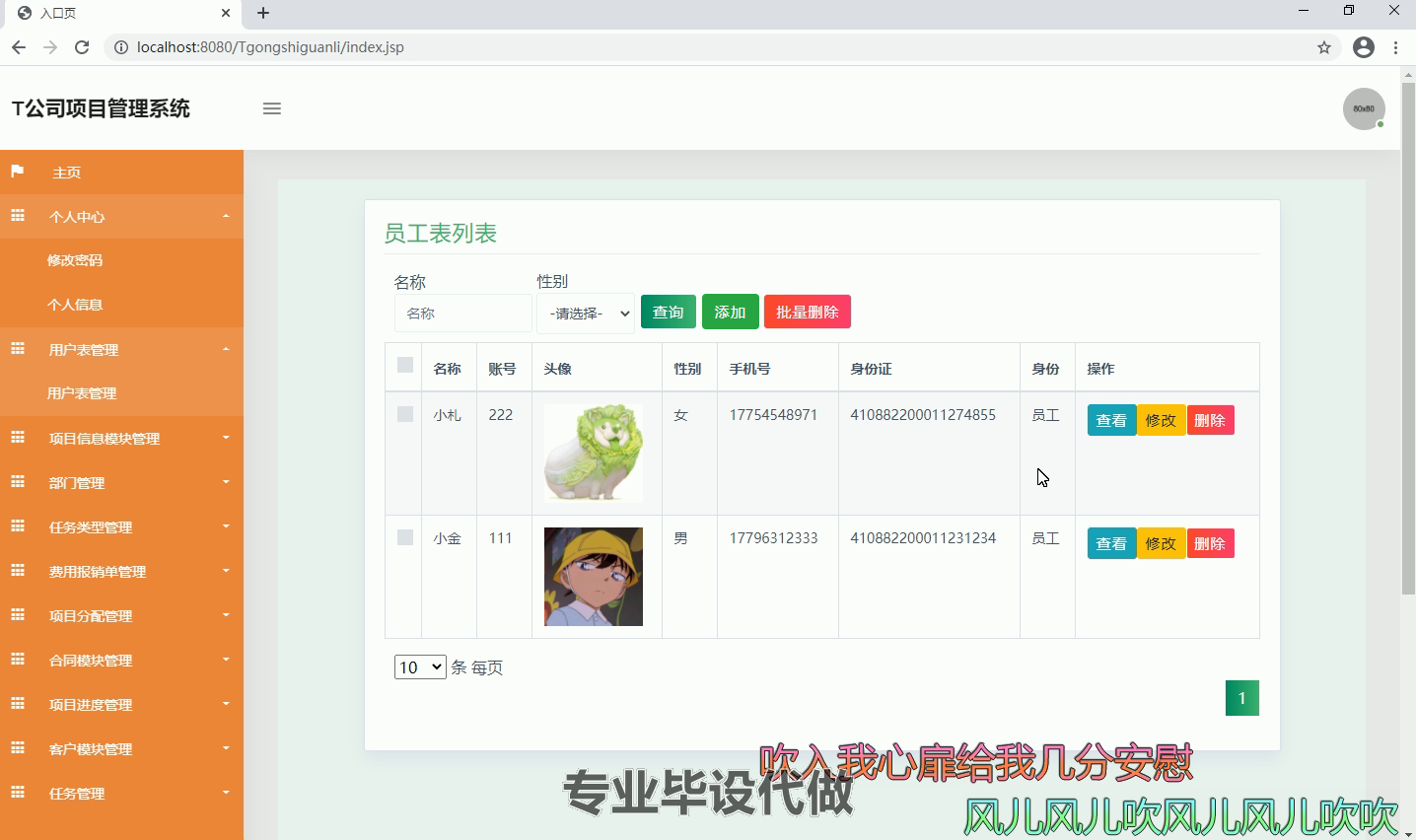Bookmark this page with star icon
This screenshot has height=840, width=1416.
[1324, 47]
